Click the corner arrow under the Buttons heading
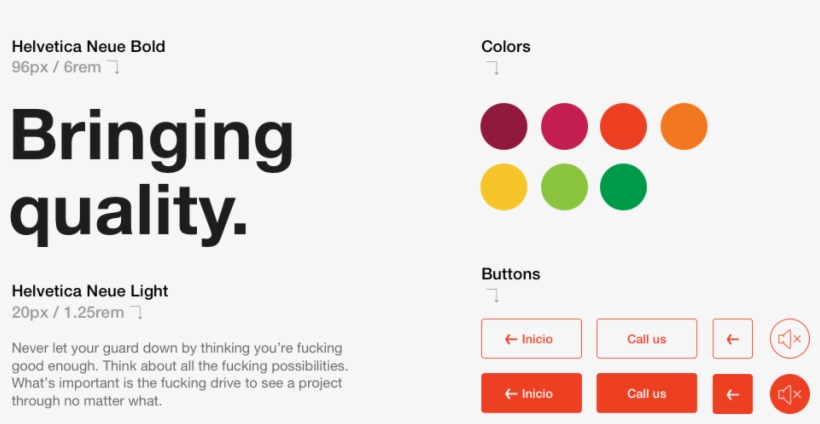 (x=492, y=295)
